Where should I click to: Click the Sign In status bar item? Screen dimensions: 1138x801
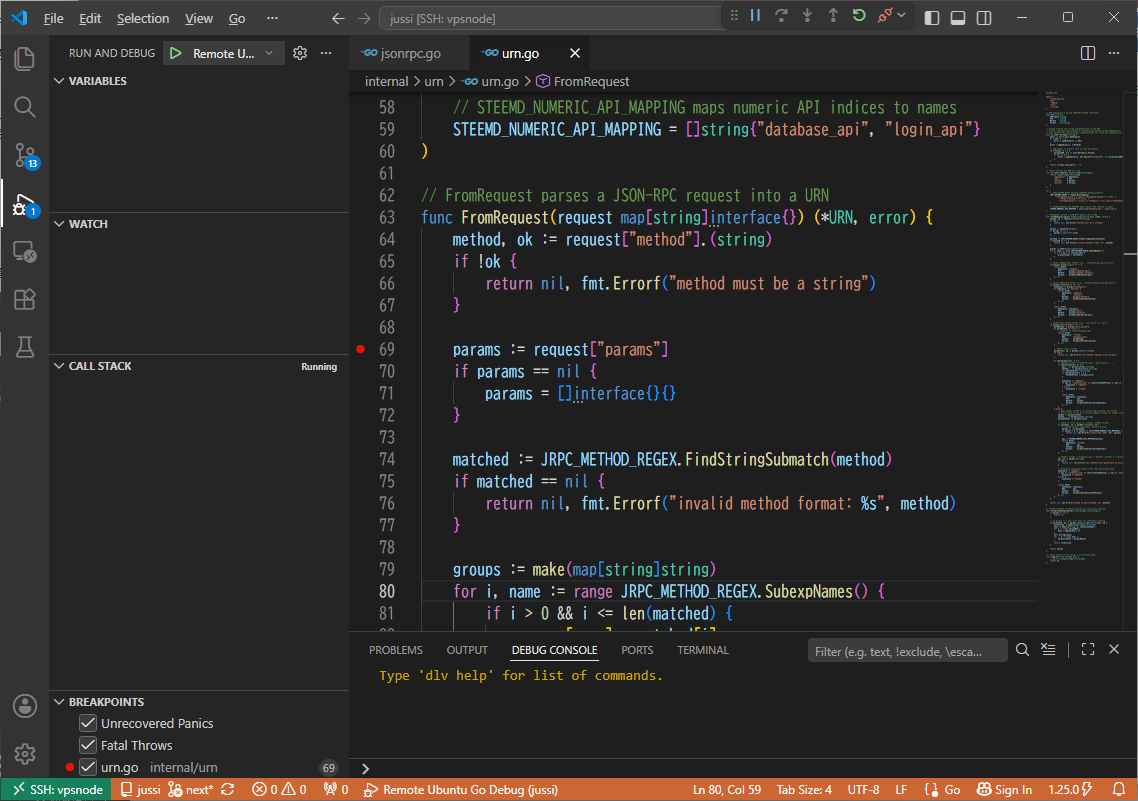coord(1004,789)
